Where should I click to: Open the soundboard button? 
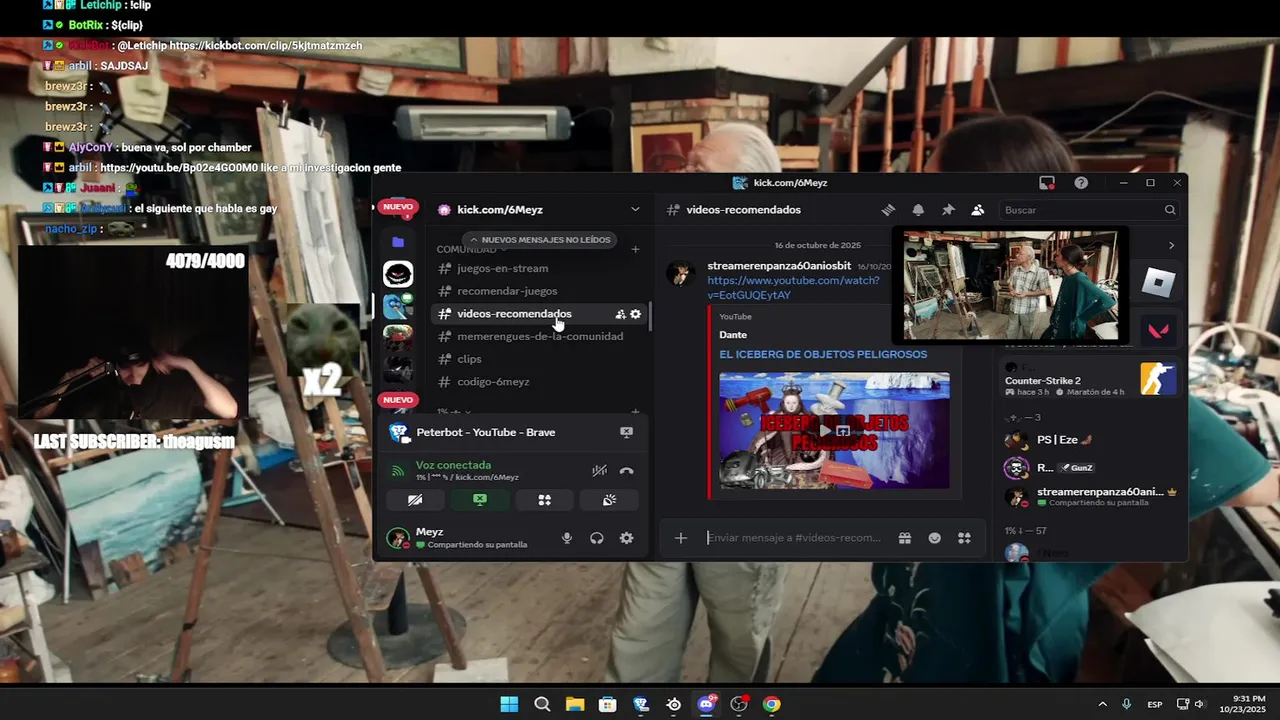point(609,500)
